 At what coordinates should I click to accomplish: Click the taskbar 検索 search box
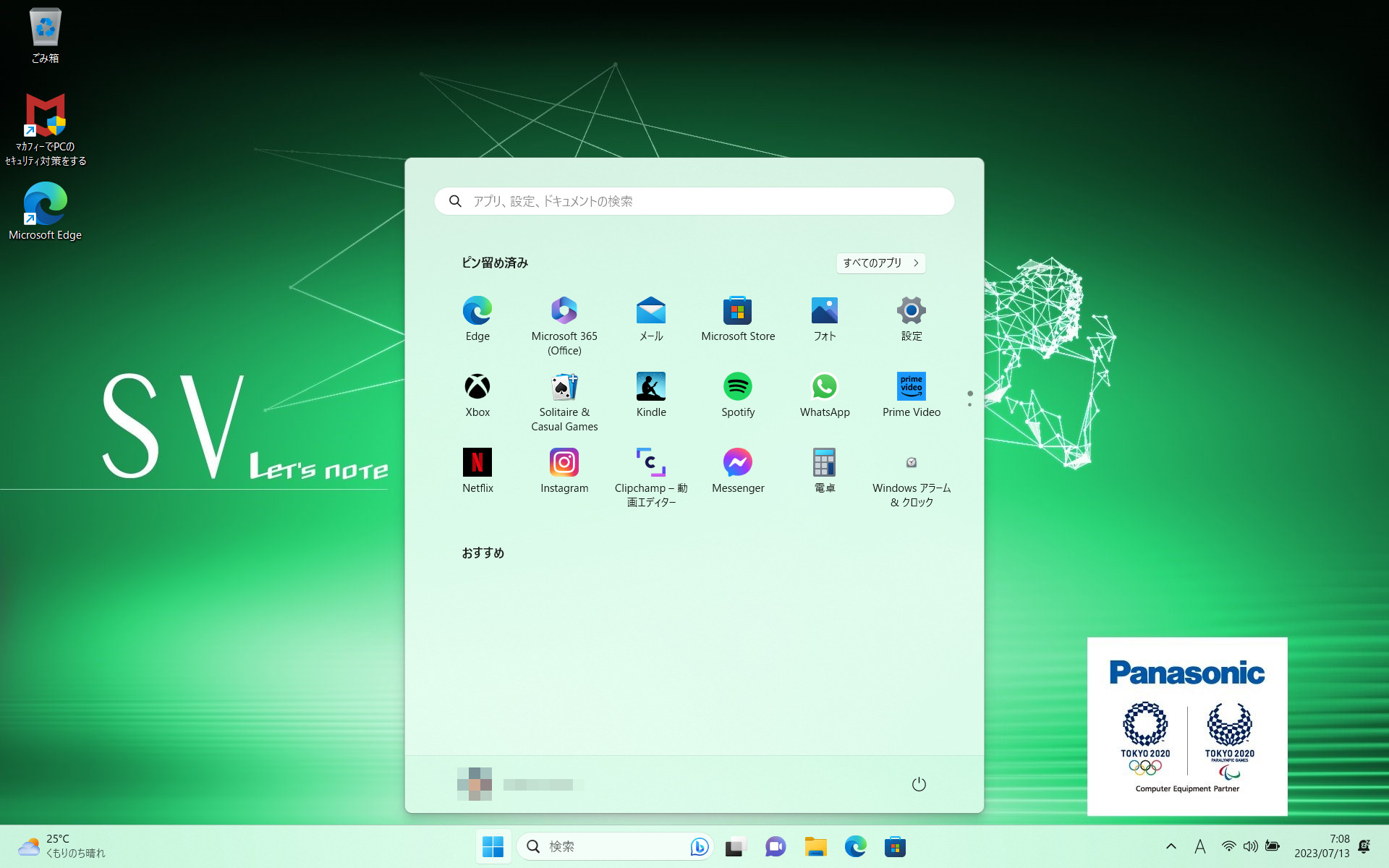point(615,846)
